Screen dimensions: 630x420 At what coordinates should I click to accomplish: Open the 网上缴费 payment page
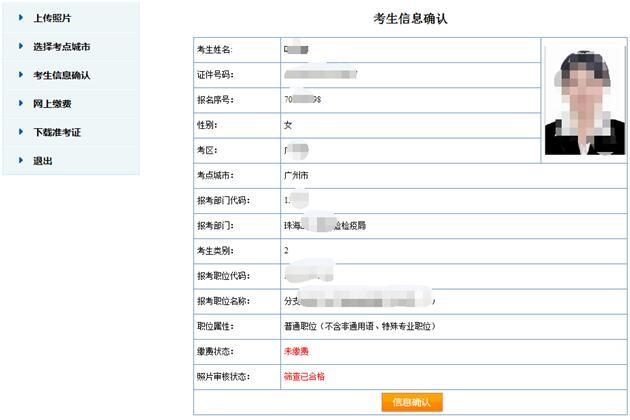pos(52,103)
